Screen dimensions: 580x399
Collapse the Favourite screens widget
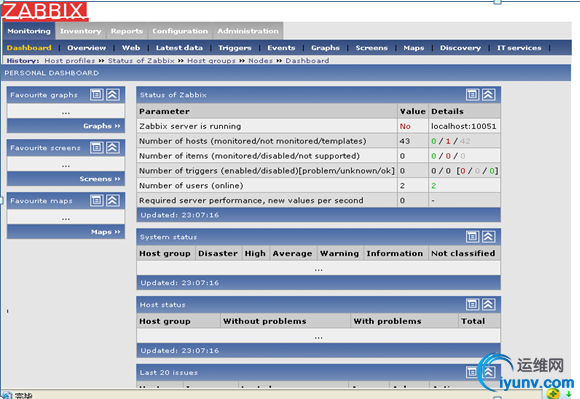coord(113,148)
